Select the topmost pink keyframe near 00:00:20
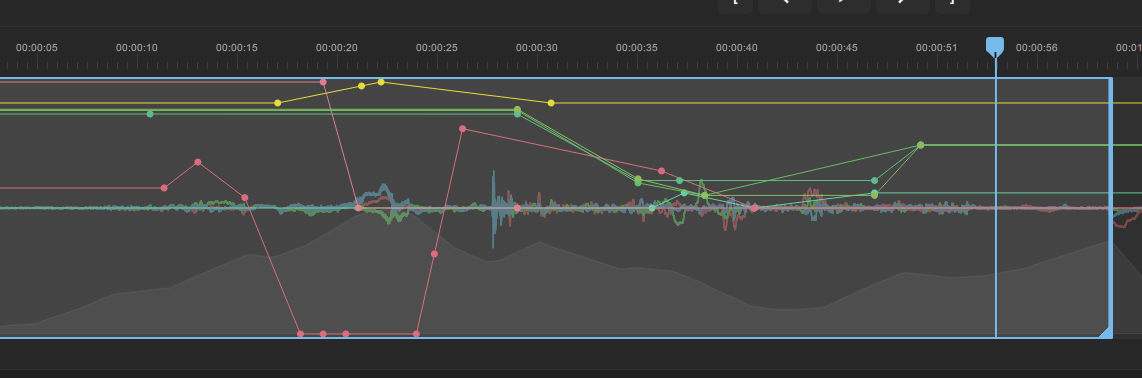The height and width of the screenshot is (378, 1142). (x=323, y=82)
